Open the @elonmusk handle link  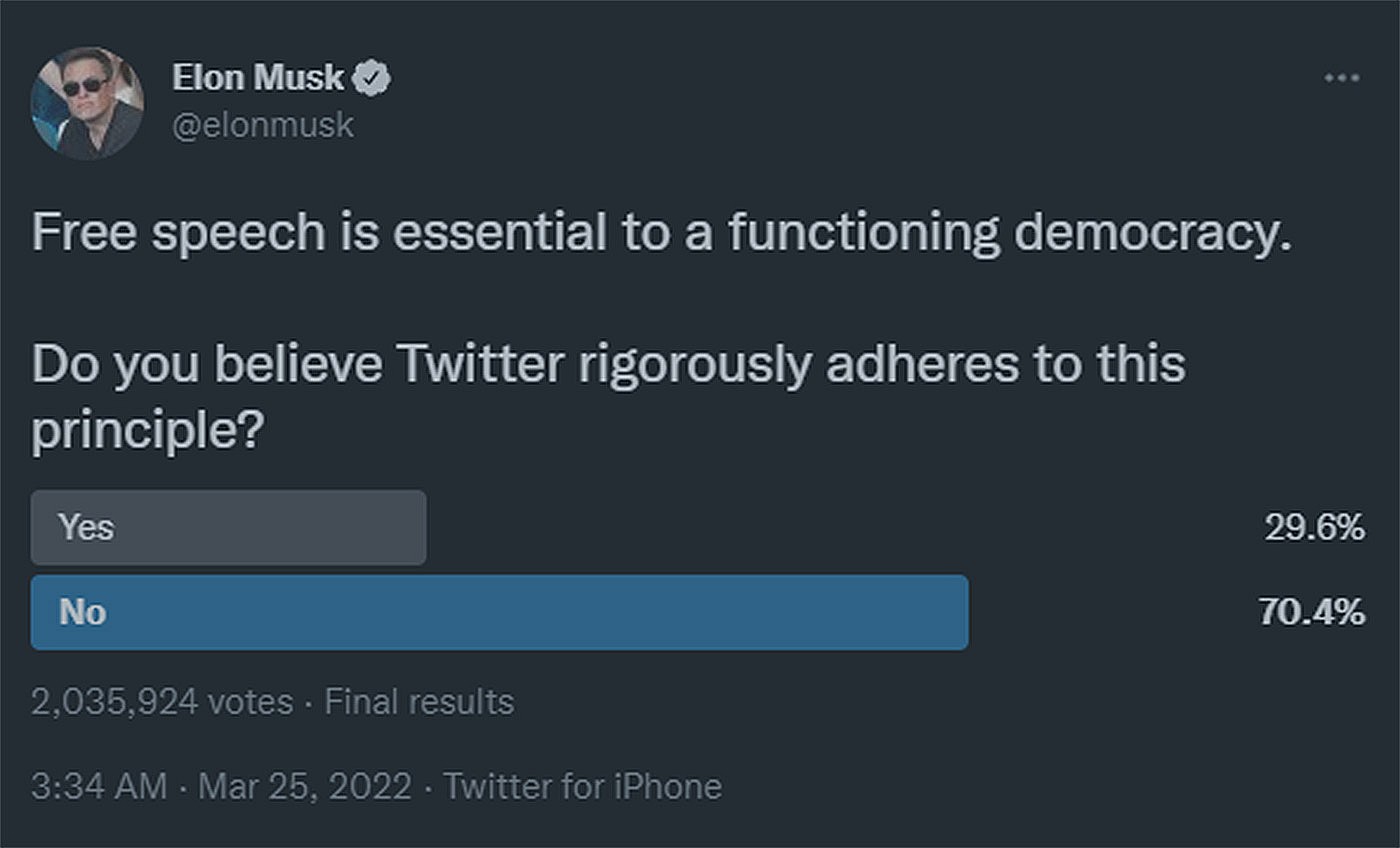263,126
